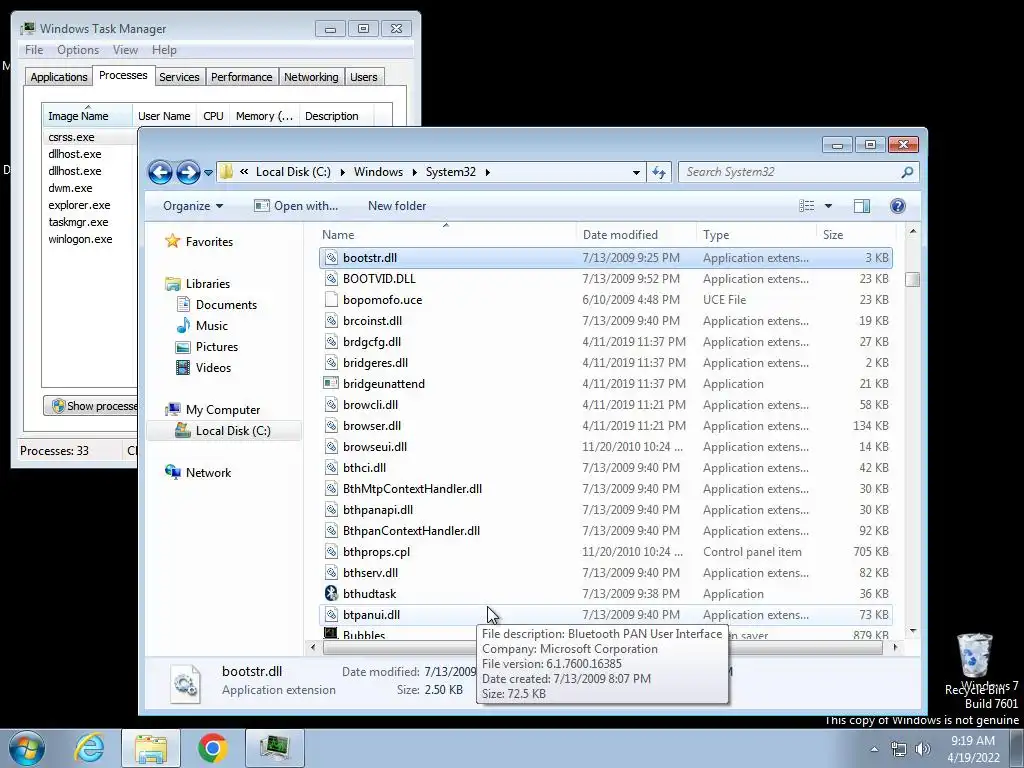Switch to Task Manager Networking tab
This screenshot has height=768, width=1024.
tap(311, 77)
